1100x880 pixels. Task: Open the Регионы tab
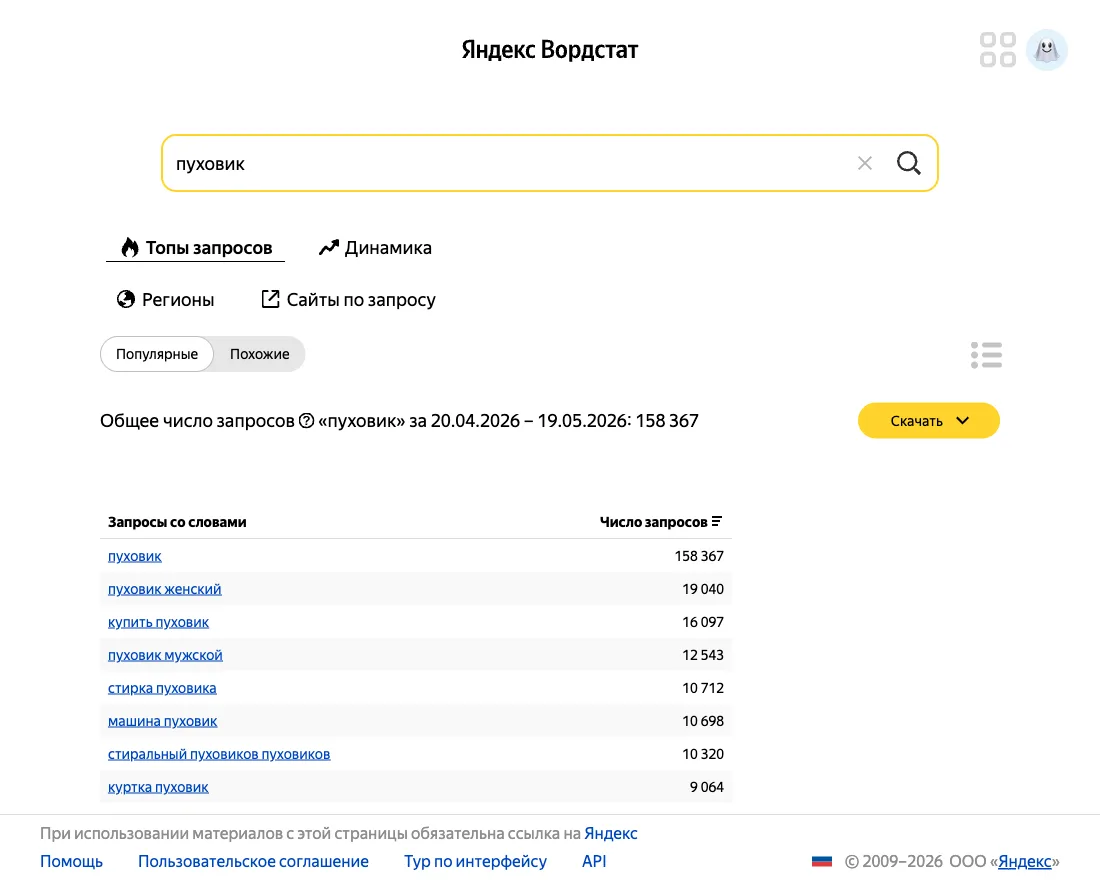coord(165,300)
